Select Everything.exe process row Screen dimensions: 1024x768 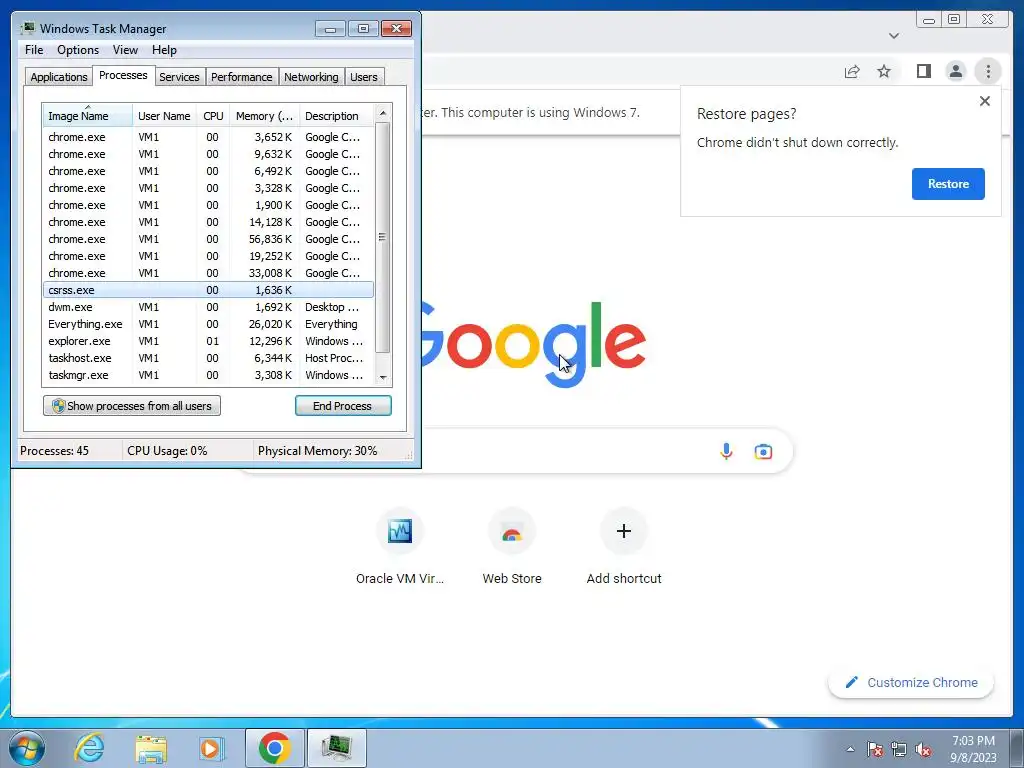point(208,324)
